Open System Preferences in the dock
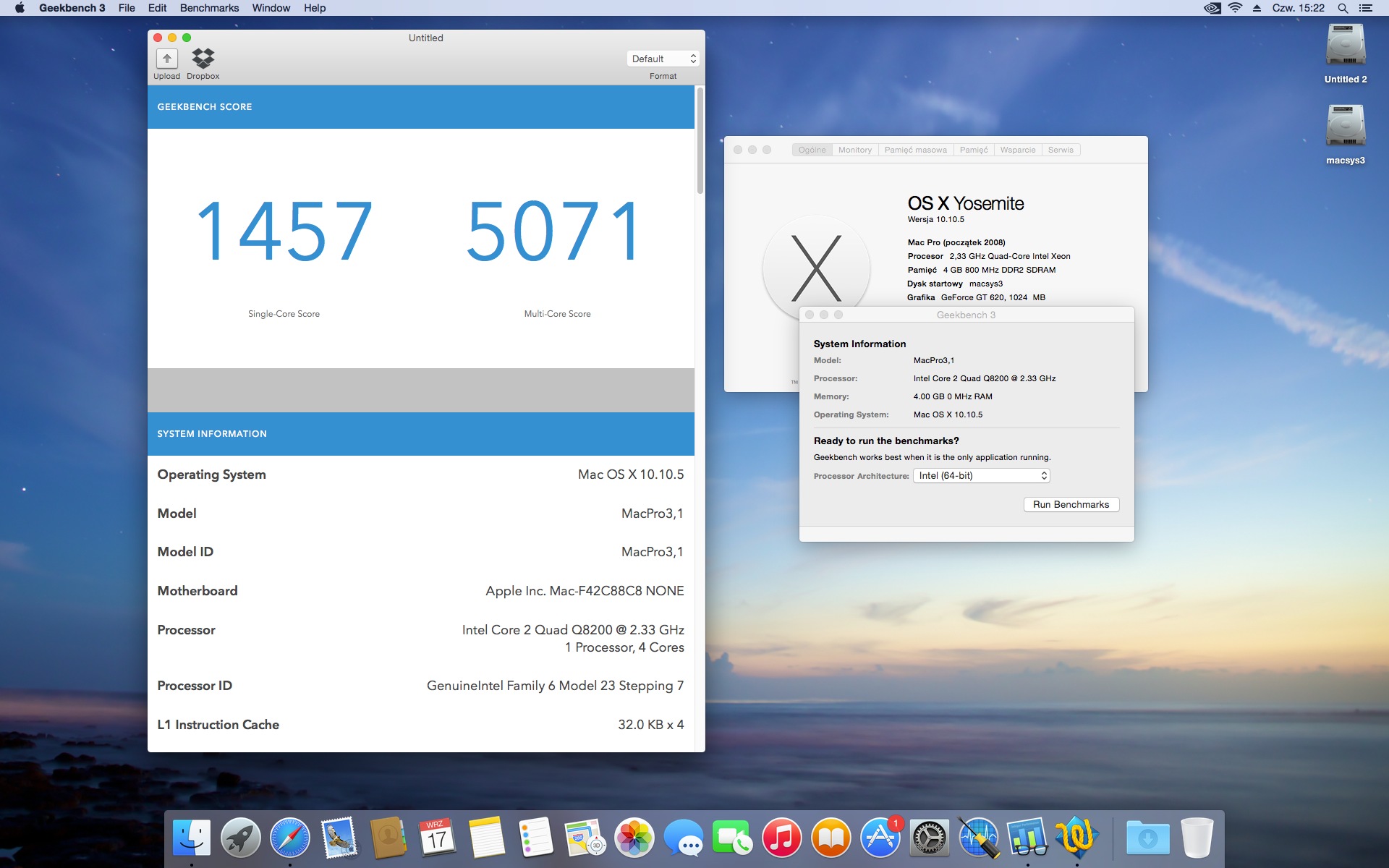 929,838
